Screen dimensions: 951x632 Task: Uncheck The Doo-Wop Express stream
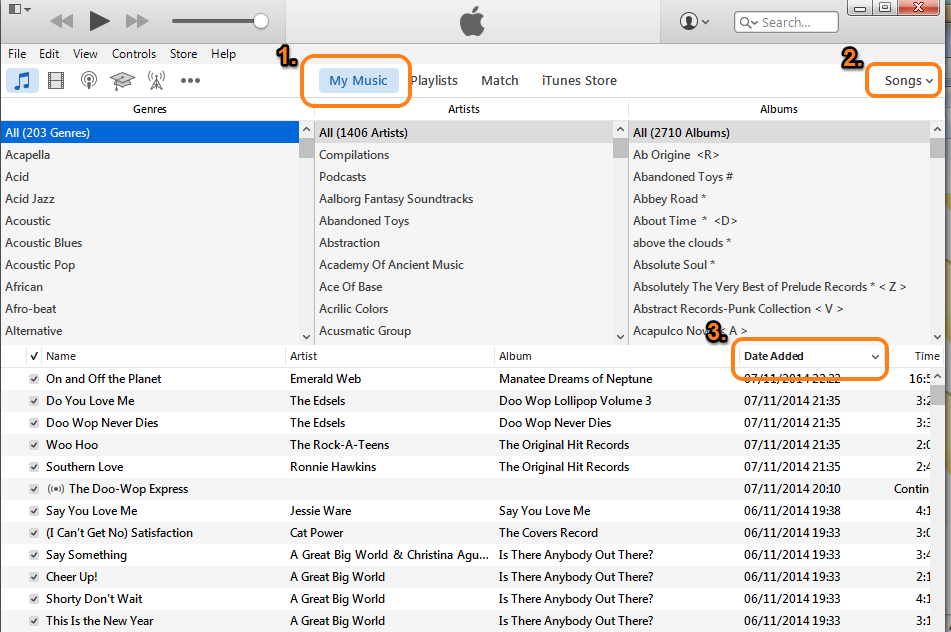[x=34, y=489]
